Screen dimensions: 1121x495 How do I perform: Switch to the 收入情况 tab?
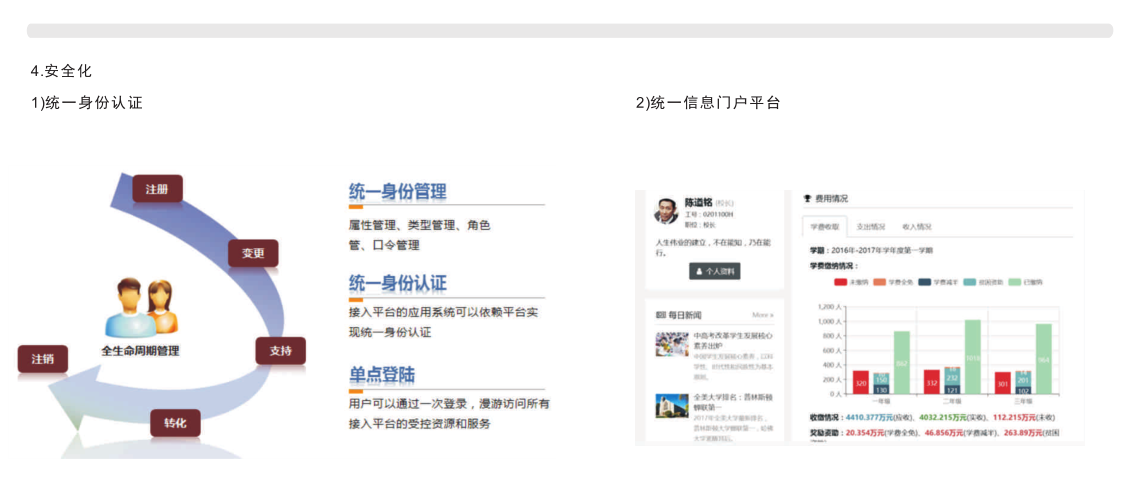point(916,227)
